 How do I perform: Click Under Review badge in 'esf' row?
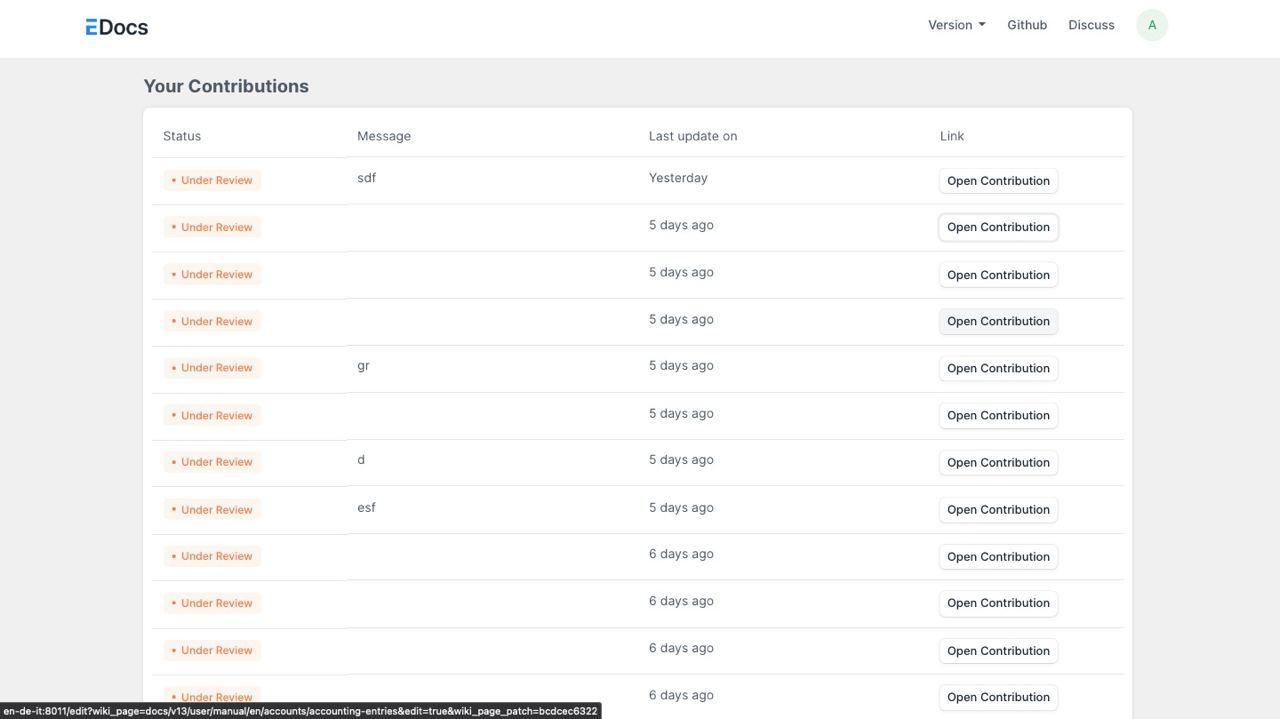coord(212,510)
